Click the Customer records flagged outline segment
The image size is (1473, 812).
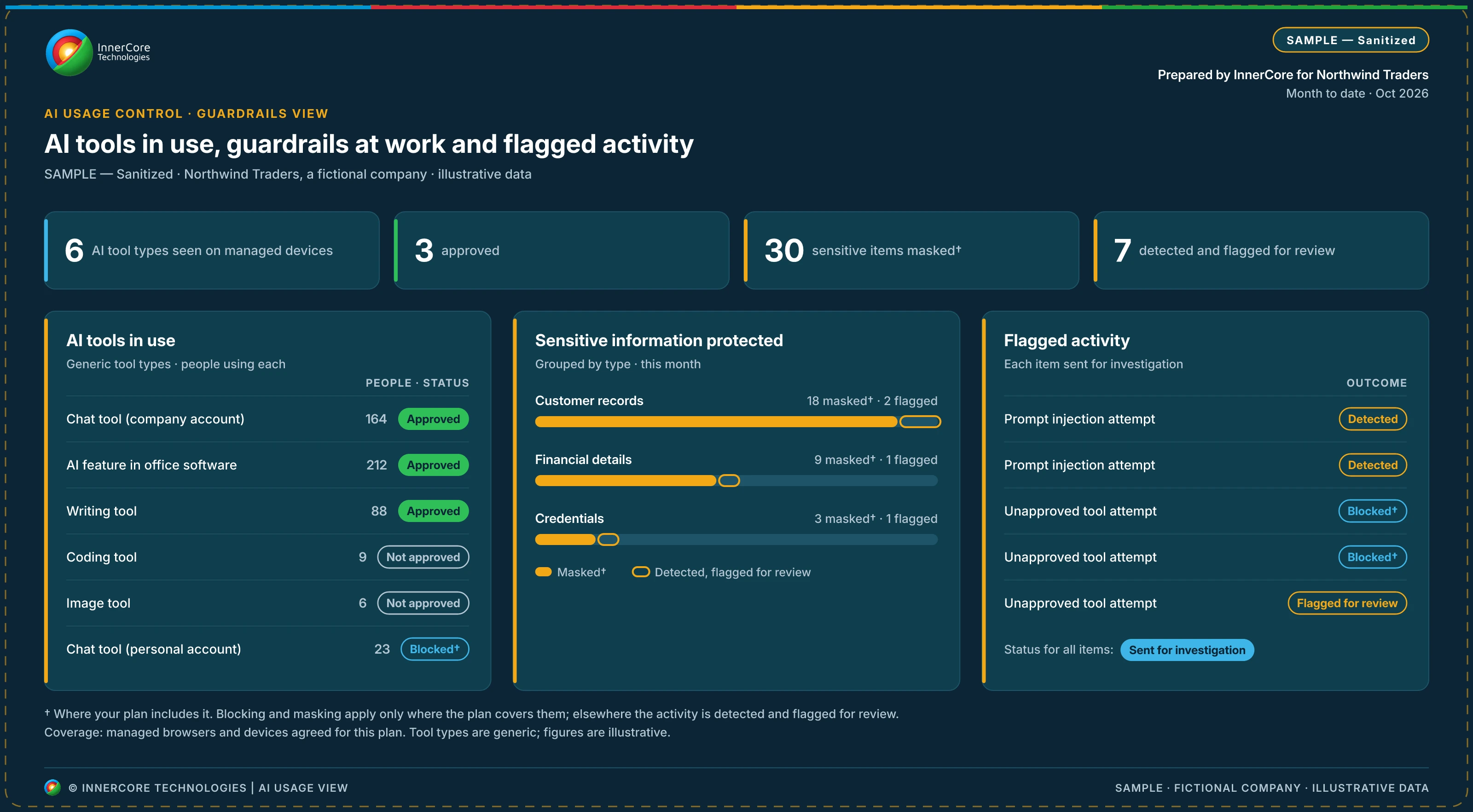point(920,422)
